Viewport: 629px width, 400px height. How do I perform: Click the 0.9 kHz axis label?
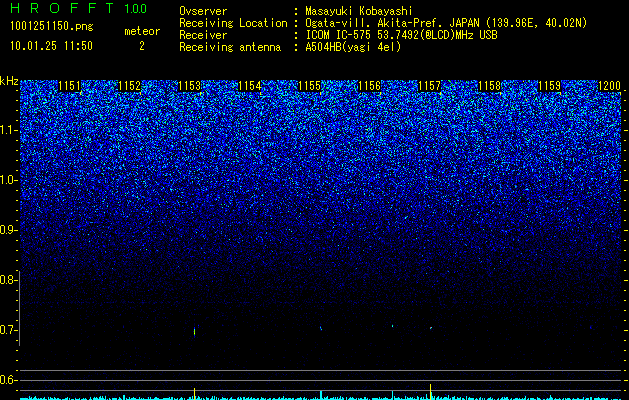pos(8,230)
